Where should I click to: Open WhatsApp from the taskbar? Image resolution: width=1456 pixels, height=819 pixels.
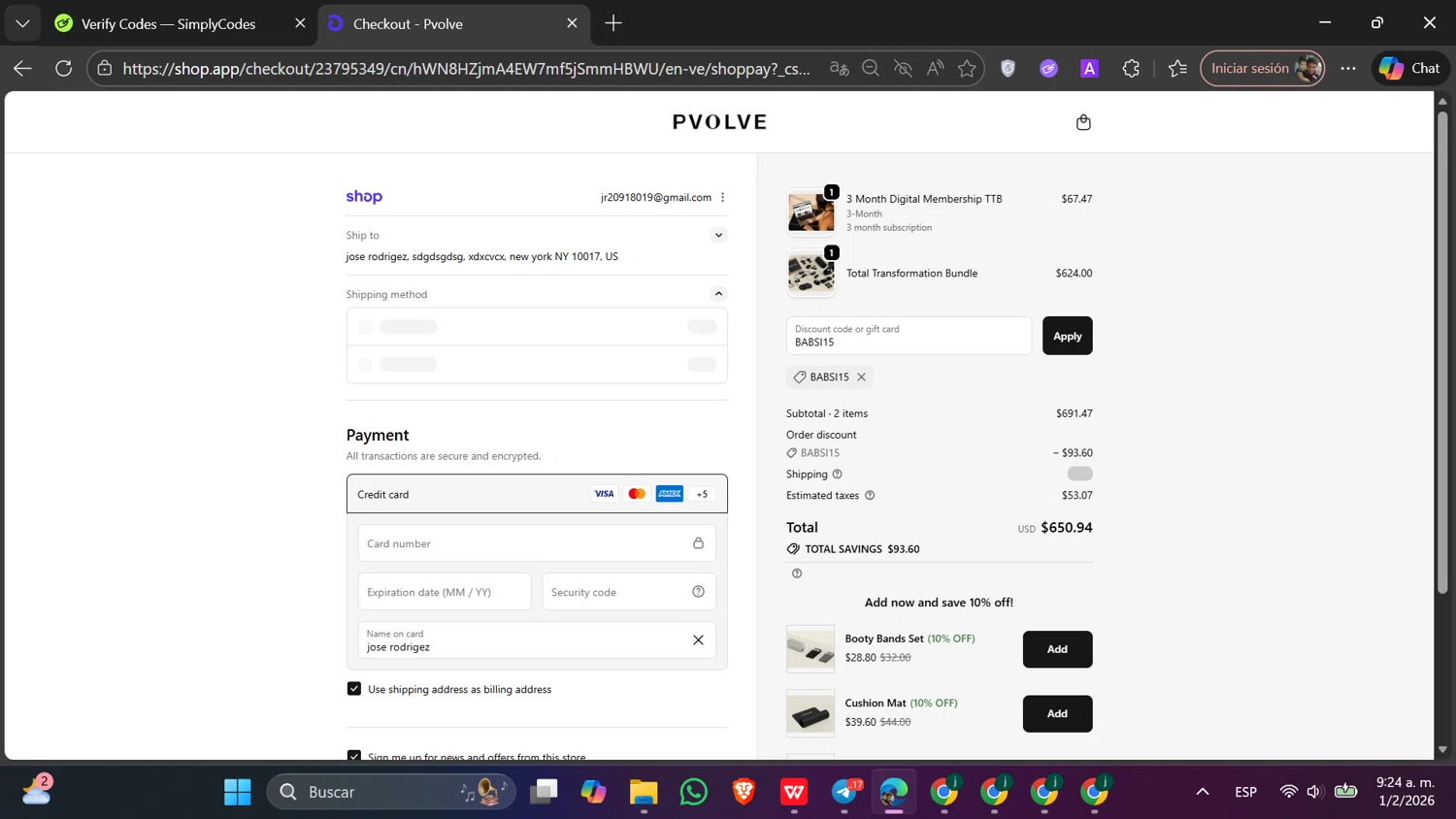(694, 792)
